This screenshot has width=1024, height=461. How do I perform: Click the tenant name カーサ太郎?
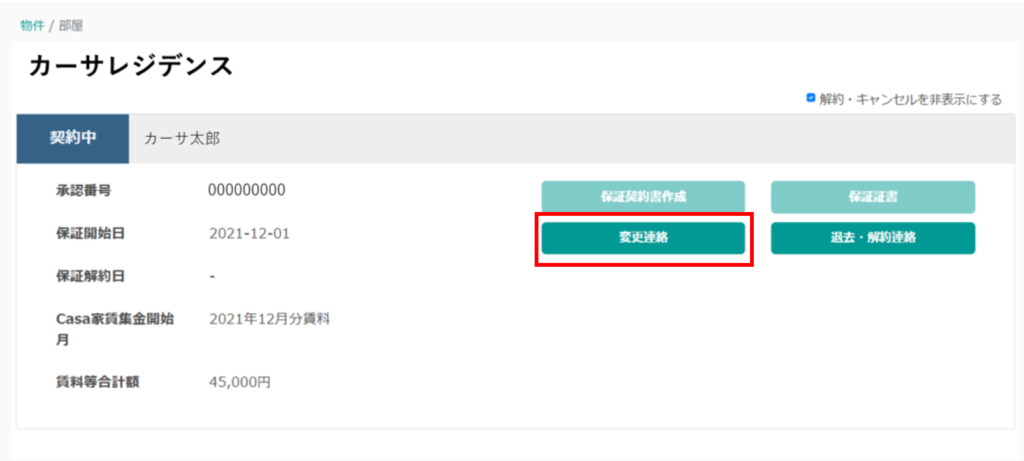(182, 138)
